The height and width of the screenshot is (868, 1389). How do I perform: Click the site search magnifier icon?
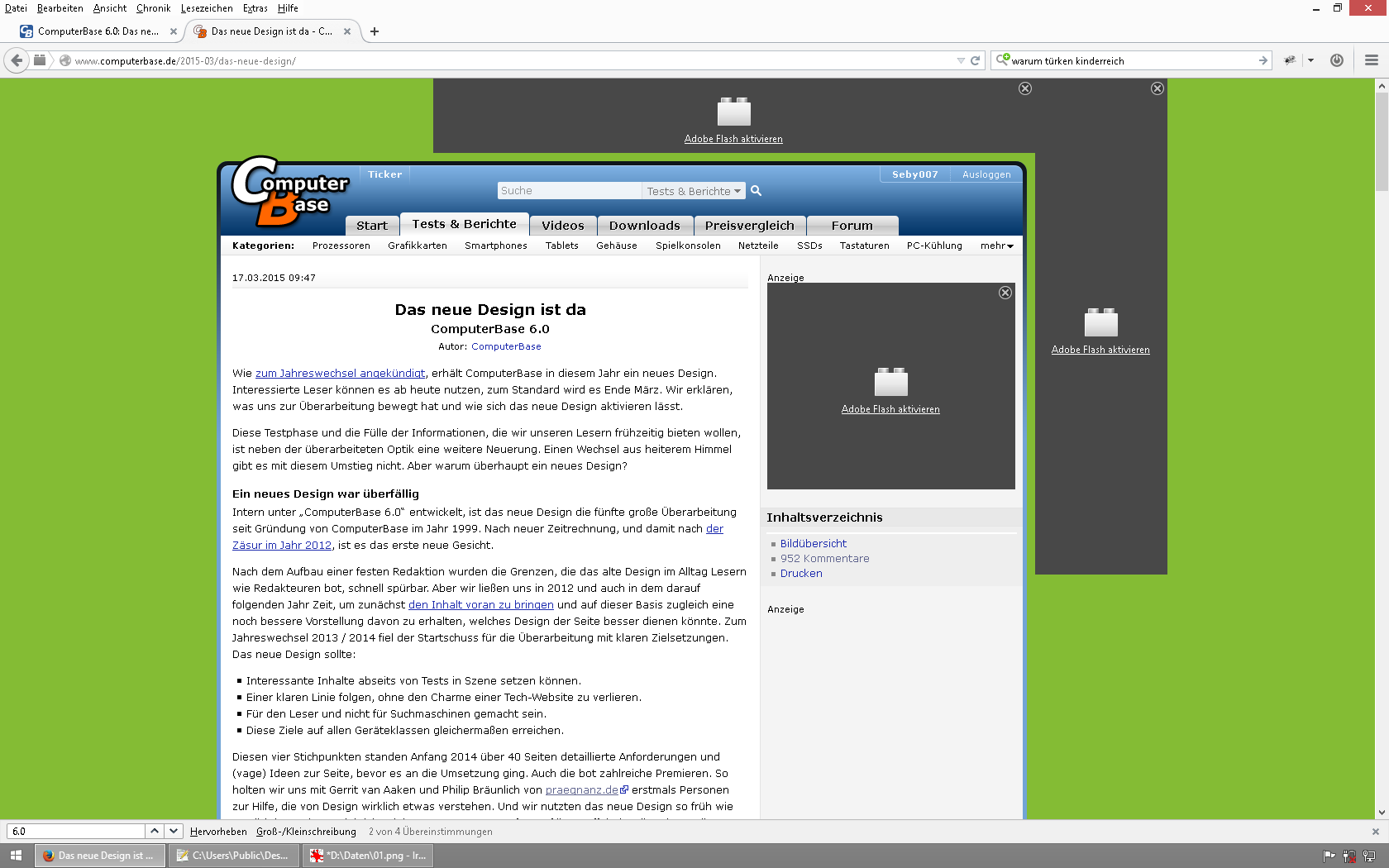(756, 191)
